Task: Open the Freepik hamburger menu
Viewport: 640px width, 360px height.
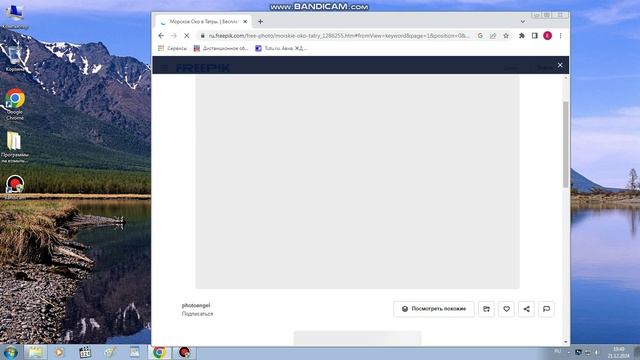Action: coord(164,68)
